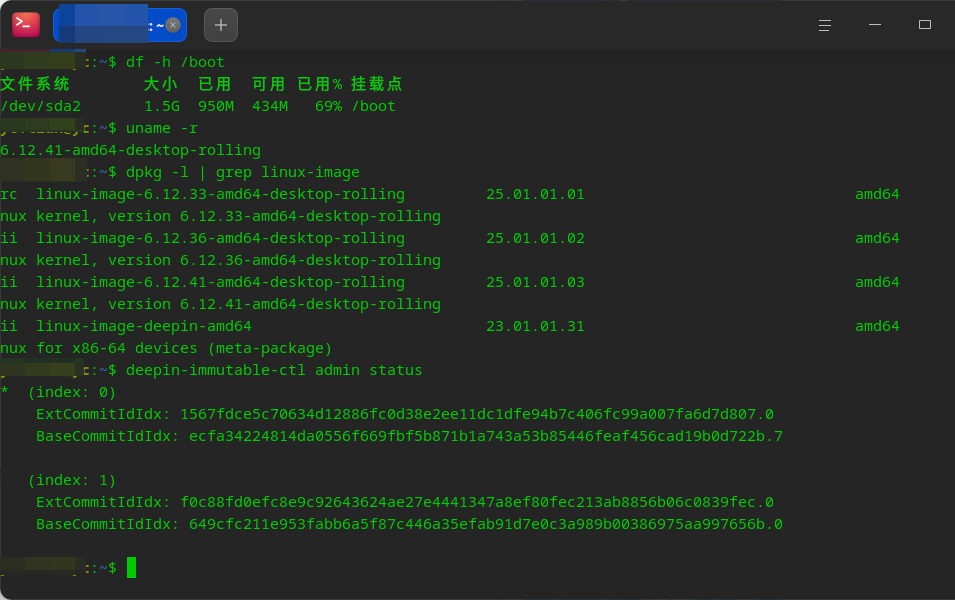Image resolution: width=955 pixels, height=600 pixels.
Task: Click the "(index: 1)" entry
Action: pos(72,481)
